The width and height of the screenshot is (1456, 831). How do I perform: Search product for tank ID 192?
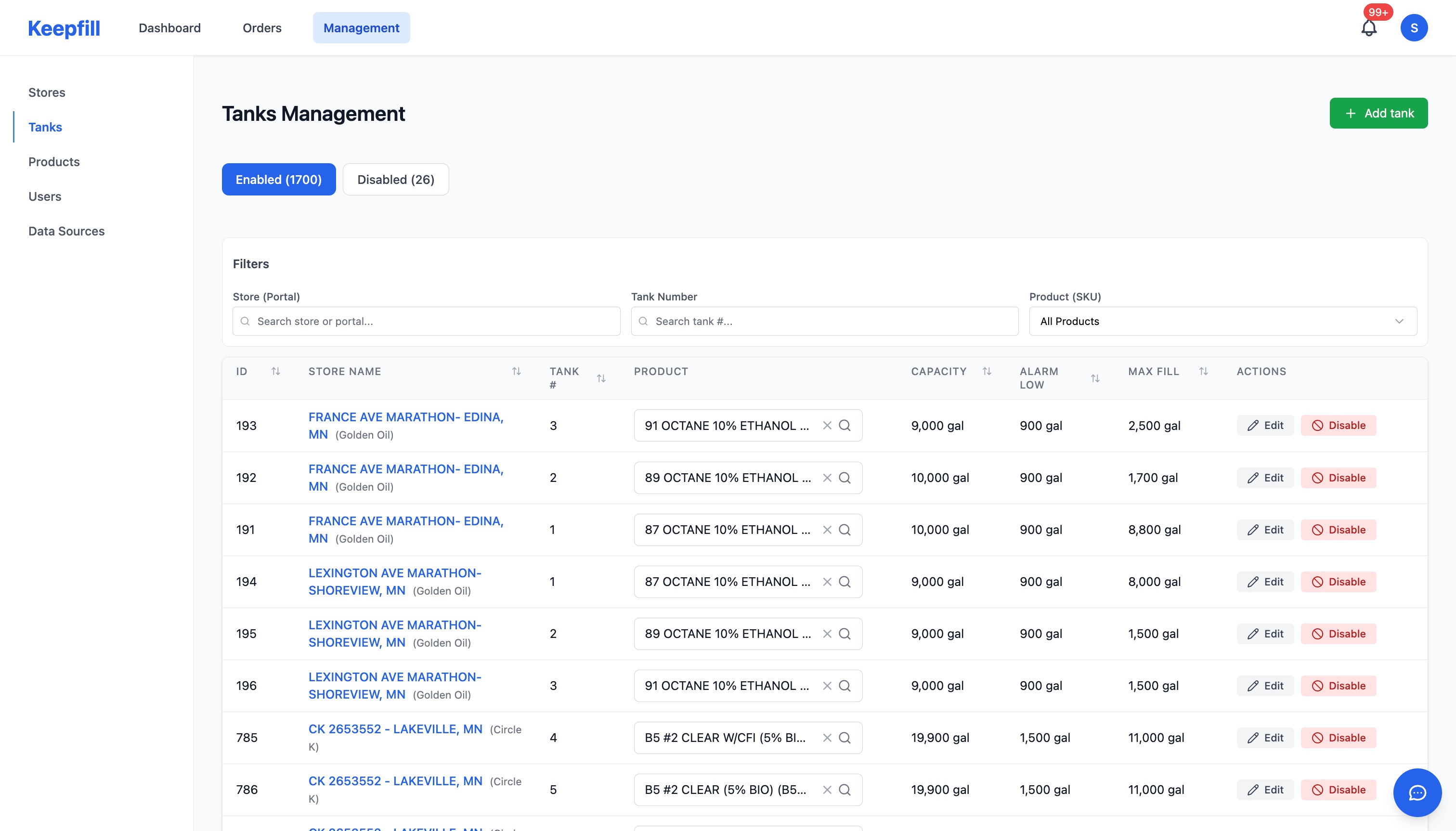click(x=845, y=478)
